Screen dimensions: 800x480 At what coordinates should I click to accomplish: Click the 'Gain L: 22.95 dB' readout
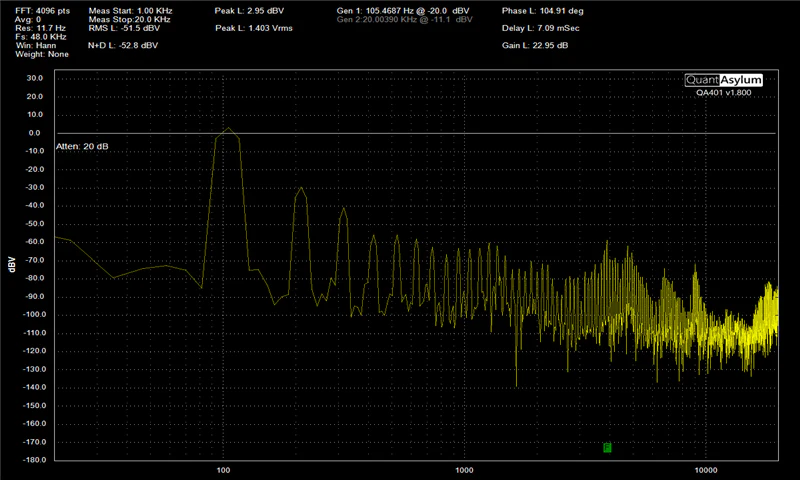coord(535,45)
